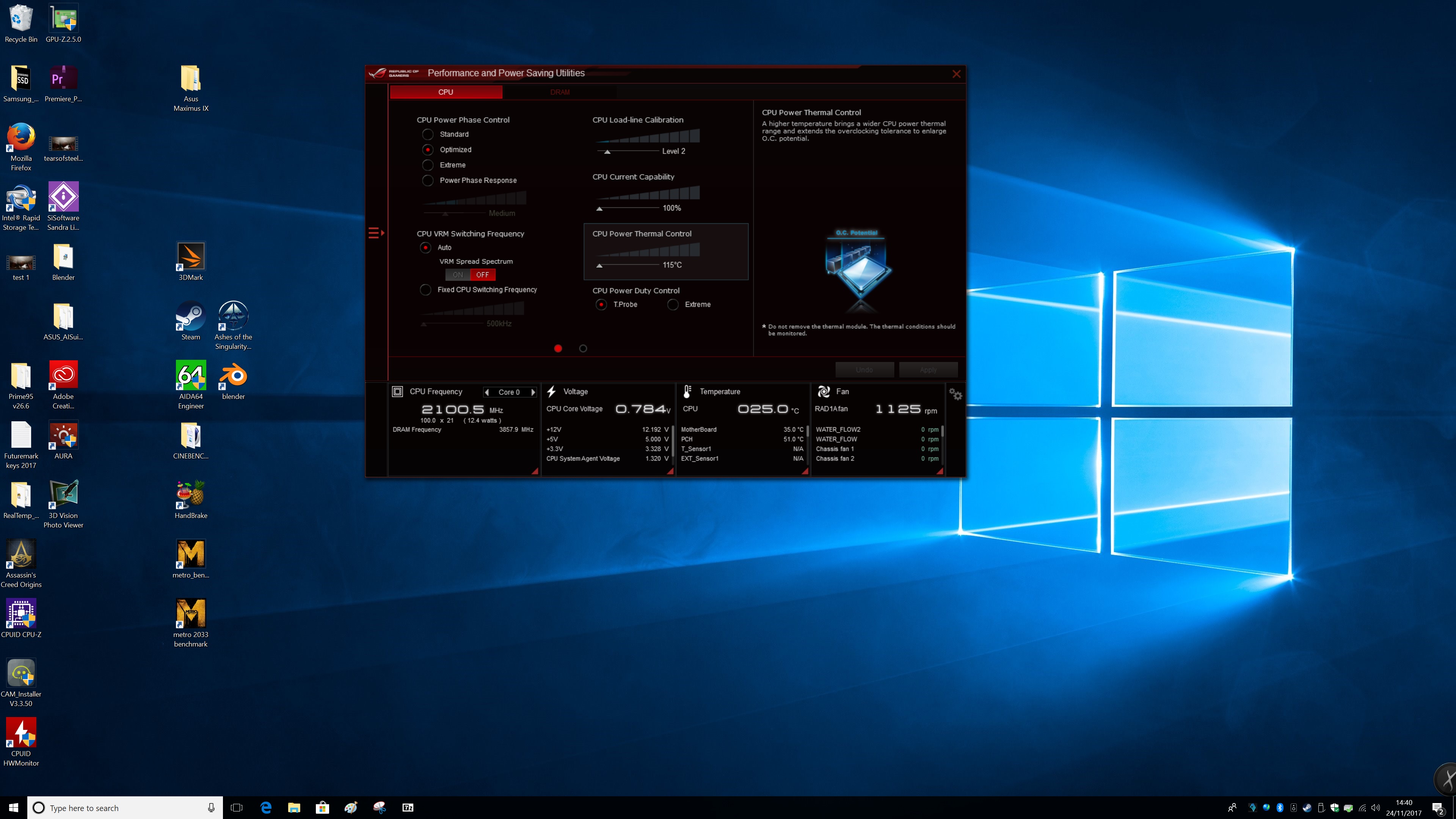This screenshot has height=819, width=1456.
Task: Turn VRM Spread Spectrum ON
Action: coord(458,275)
